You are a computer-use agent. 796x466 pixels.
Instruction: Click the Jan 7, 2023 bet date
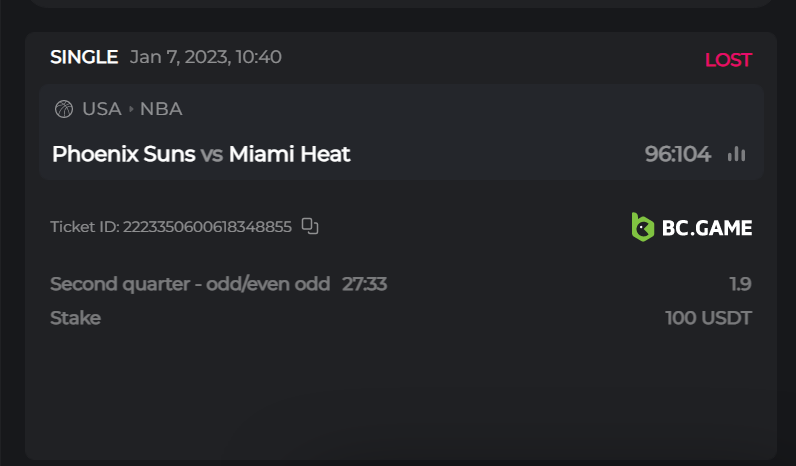point(205,57)
